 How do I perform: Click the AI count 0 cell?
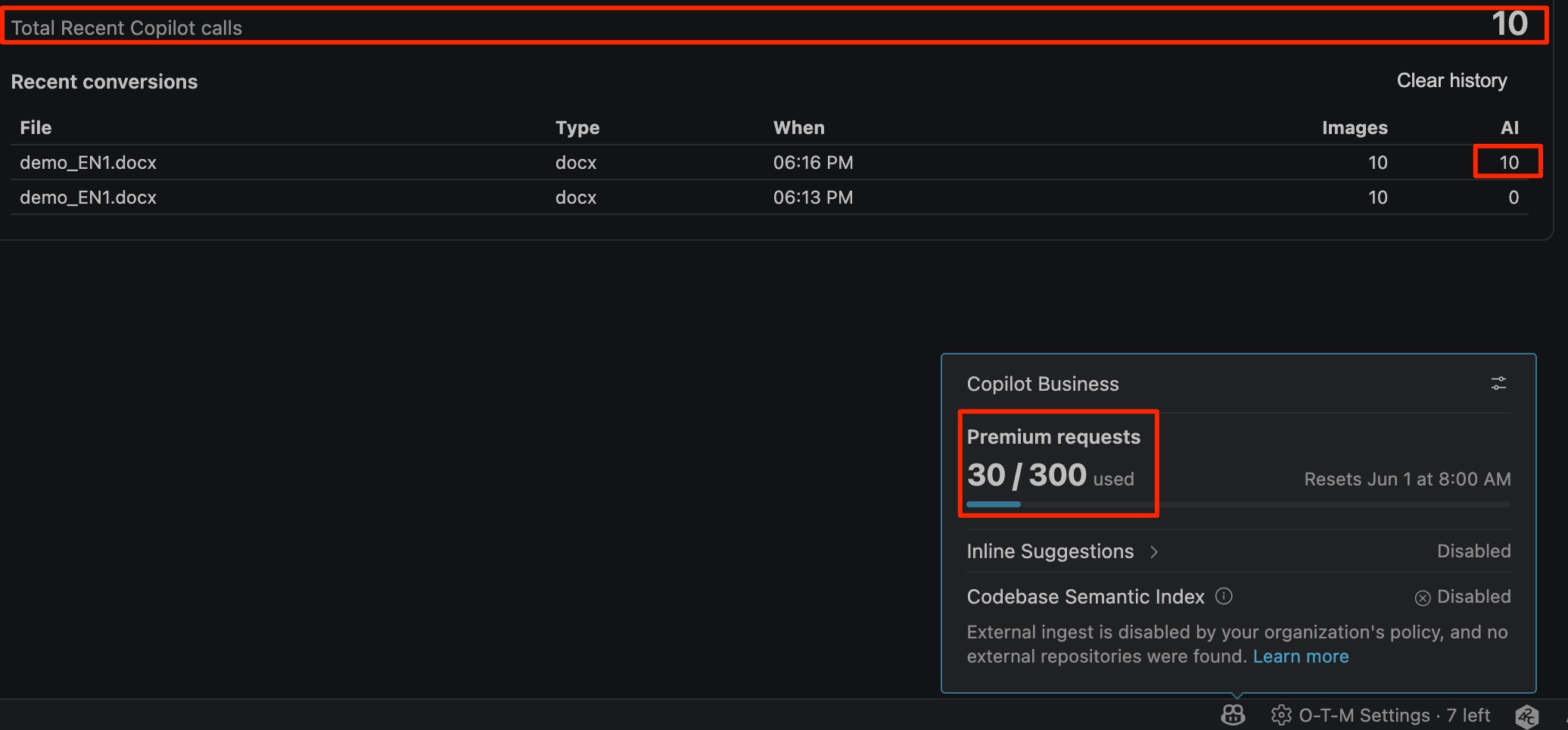click(x=1514, y=198)
